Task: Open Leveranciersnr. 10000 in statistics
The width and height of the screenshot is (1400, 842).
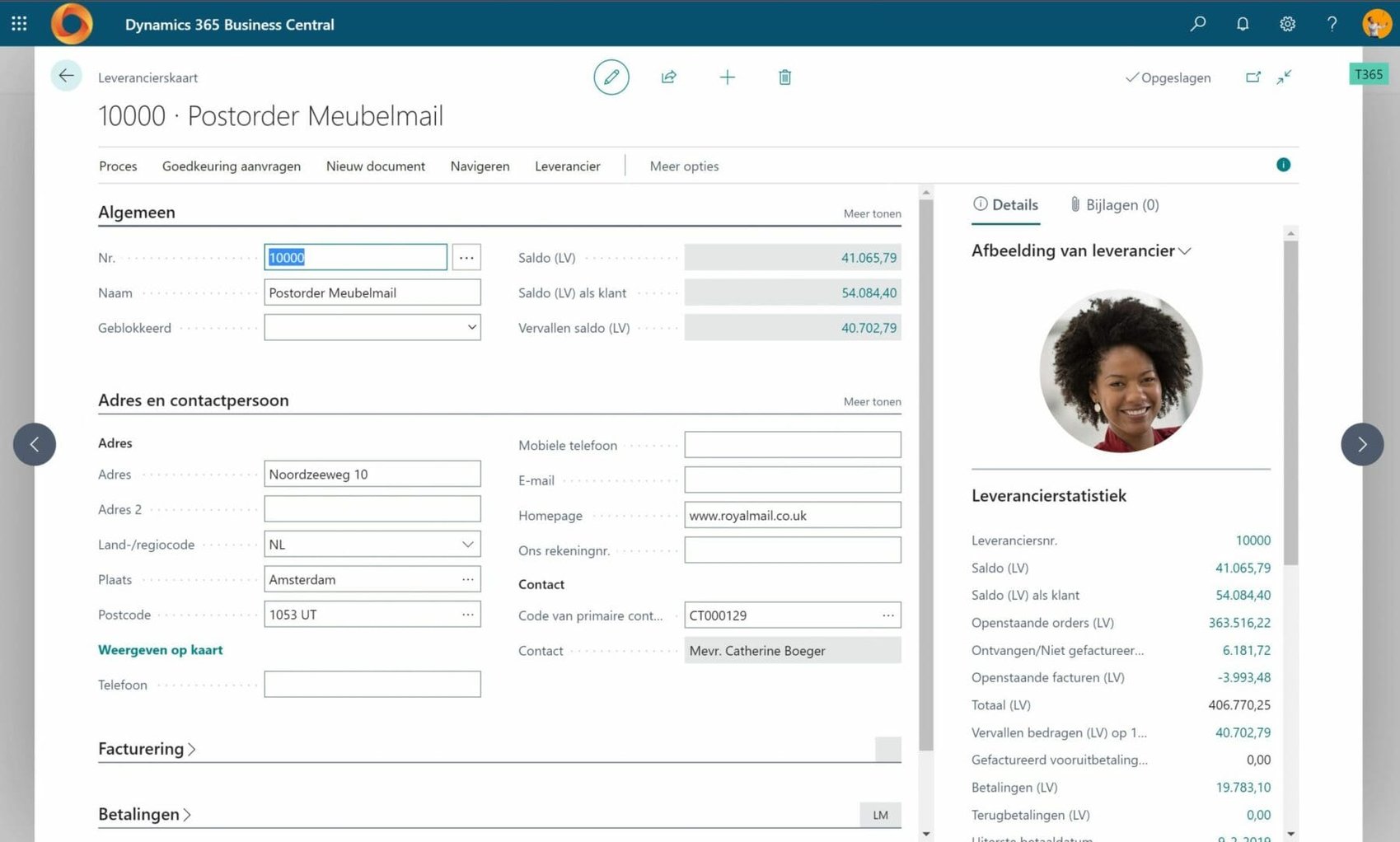Action: [x=1253, y=540]
